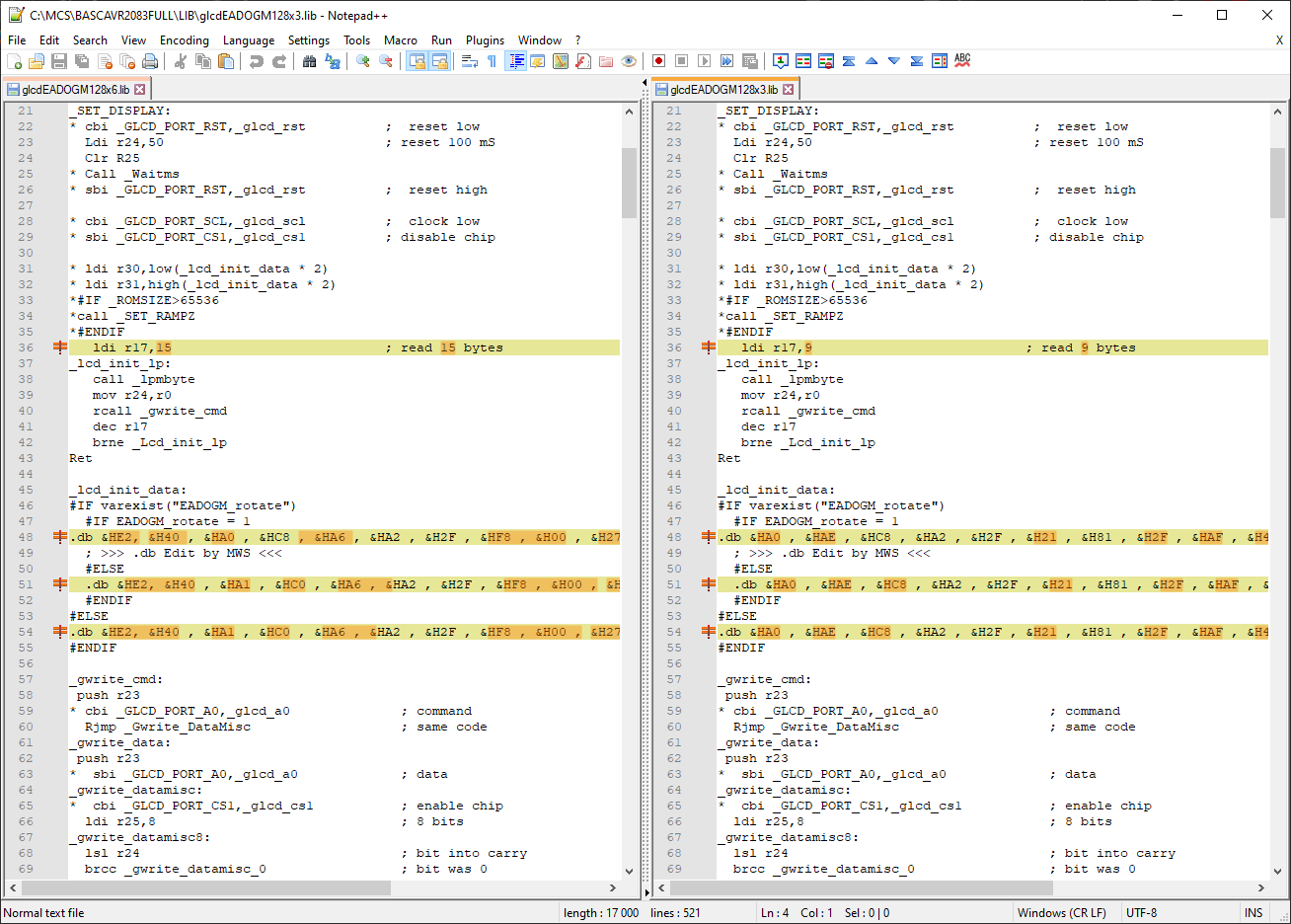1291x924 pixels.
Task: Click the Close document toolbar icon
Action: pyautogui.click(x=105, y=61)
